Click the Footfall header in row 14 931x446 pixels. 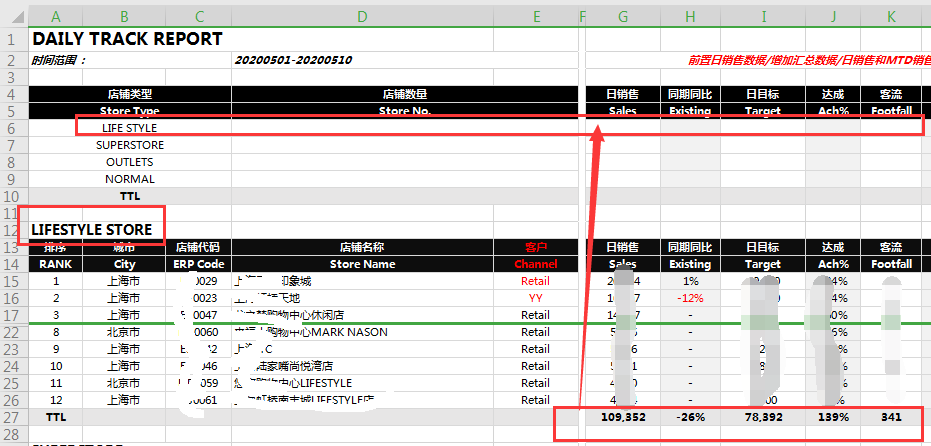click(x=891, y=264)
